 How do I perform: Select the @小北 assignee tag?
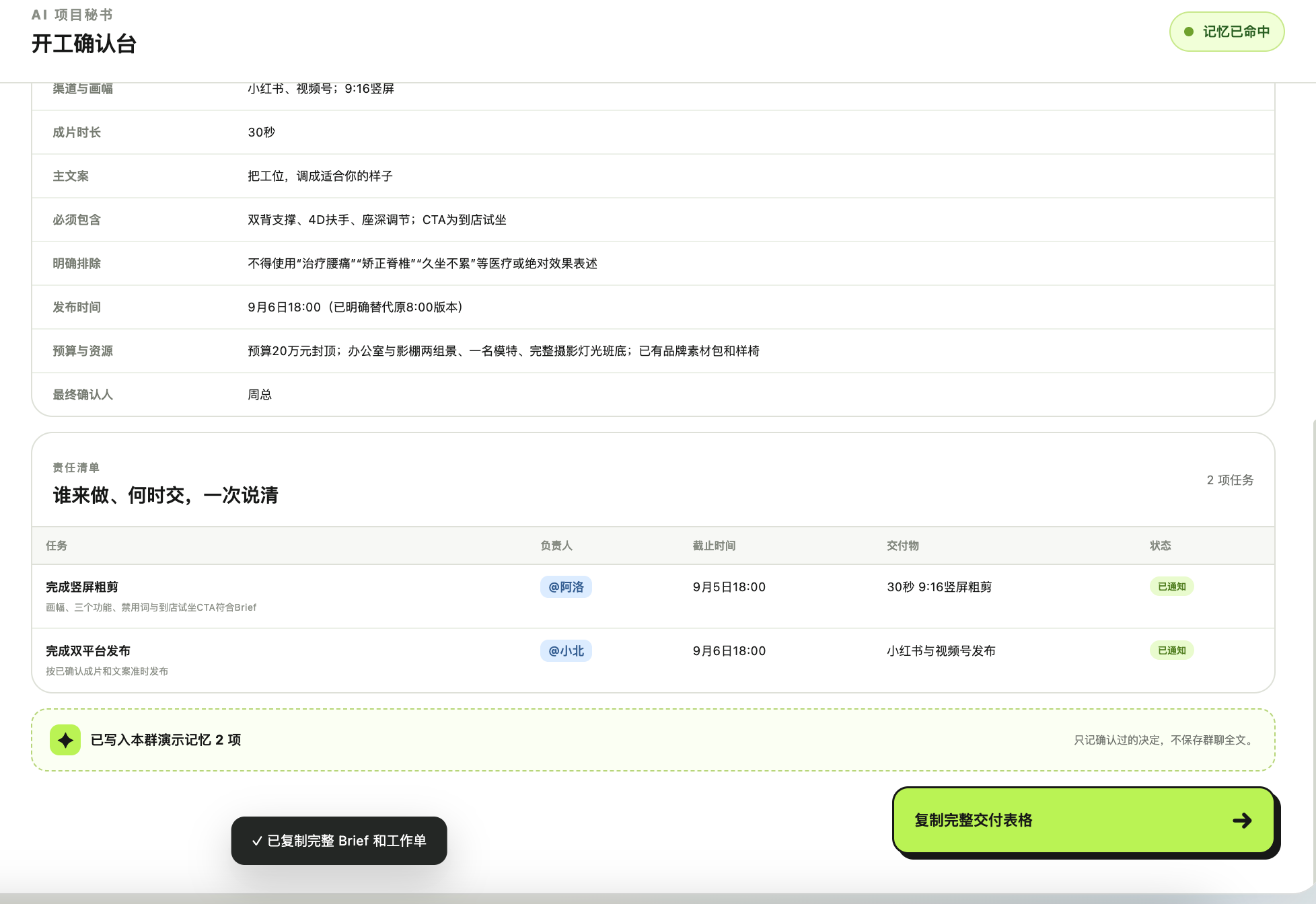coord(566,650)
